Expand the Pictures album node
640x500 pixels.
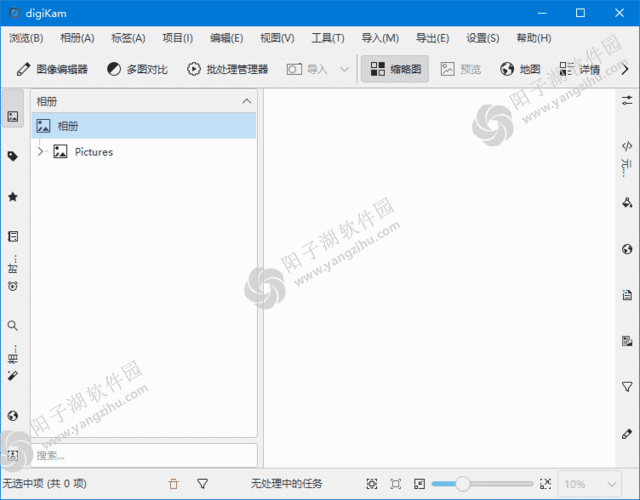(x=40, y=152)
